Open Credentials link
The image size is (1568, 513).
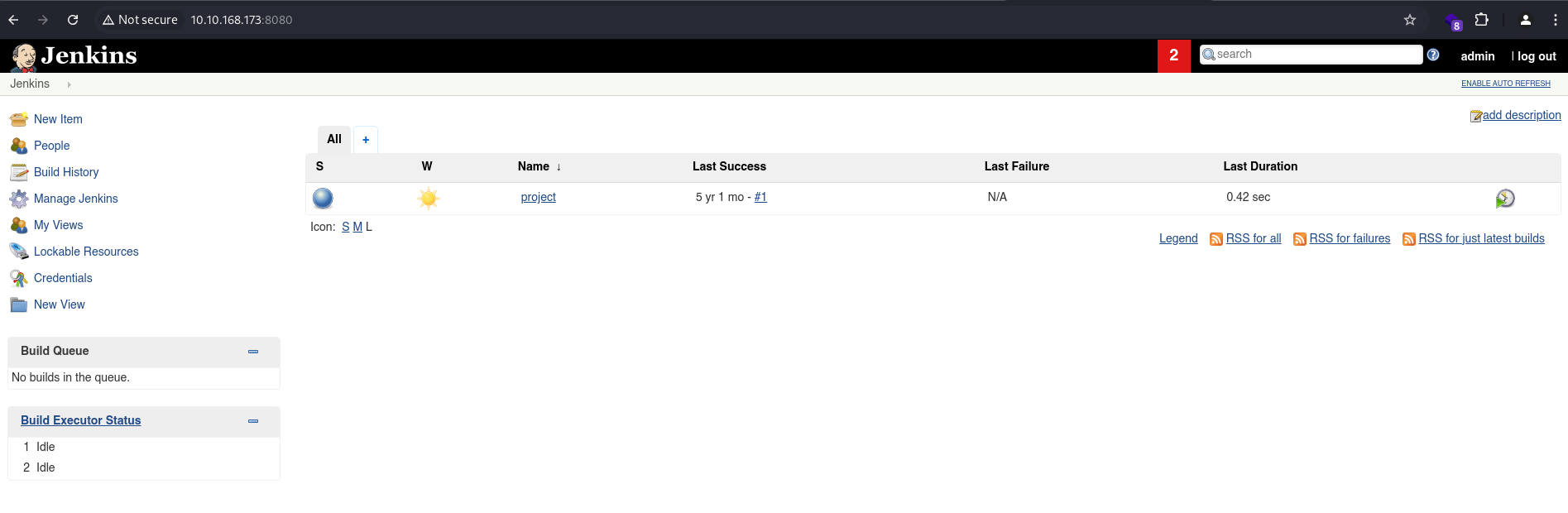coord(63,278)
